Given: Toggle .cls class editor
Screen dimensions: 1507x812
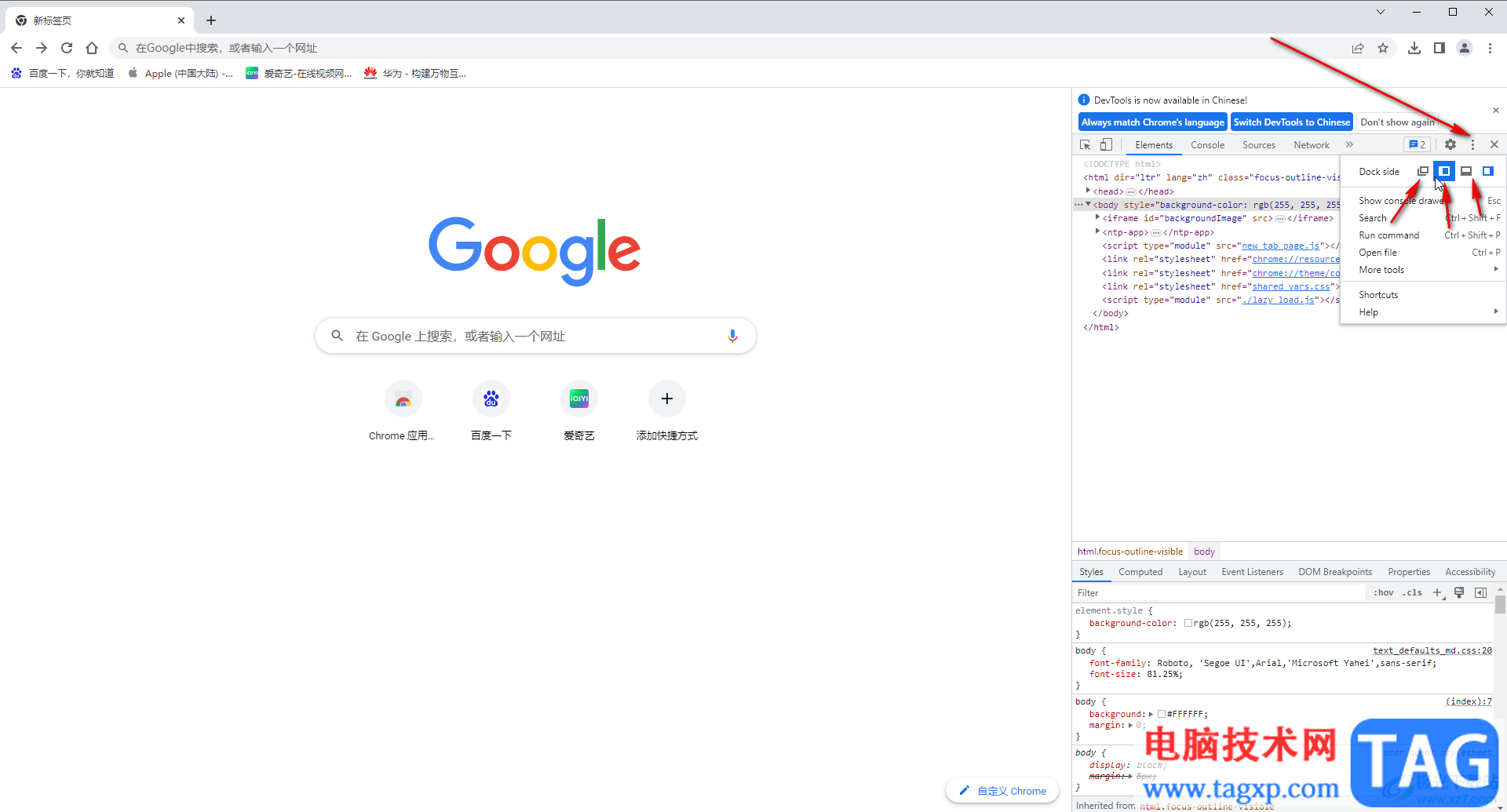Looking at the screenshot, I should point(1413,593).
